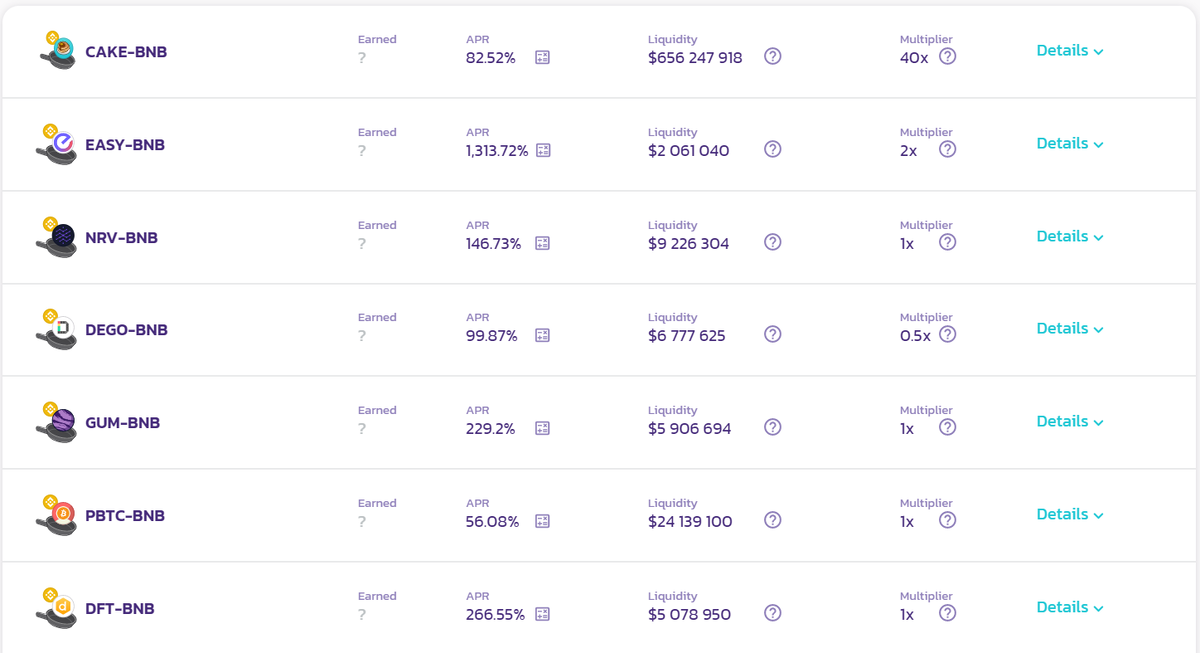Expand Details for EASY-BNB farm
The height and width of the screenshot is (653, 1200).
coord(1069,144)
